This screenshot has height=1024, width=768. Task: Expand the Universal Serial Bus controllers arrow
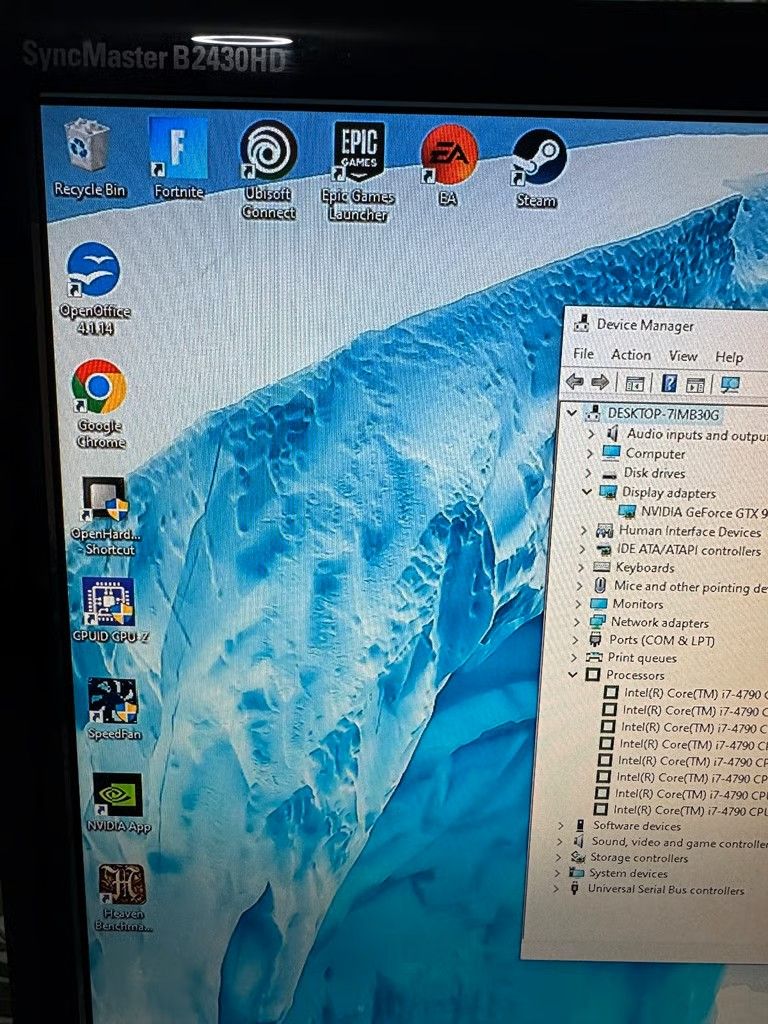pos(556,888)
